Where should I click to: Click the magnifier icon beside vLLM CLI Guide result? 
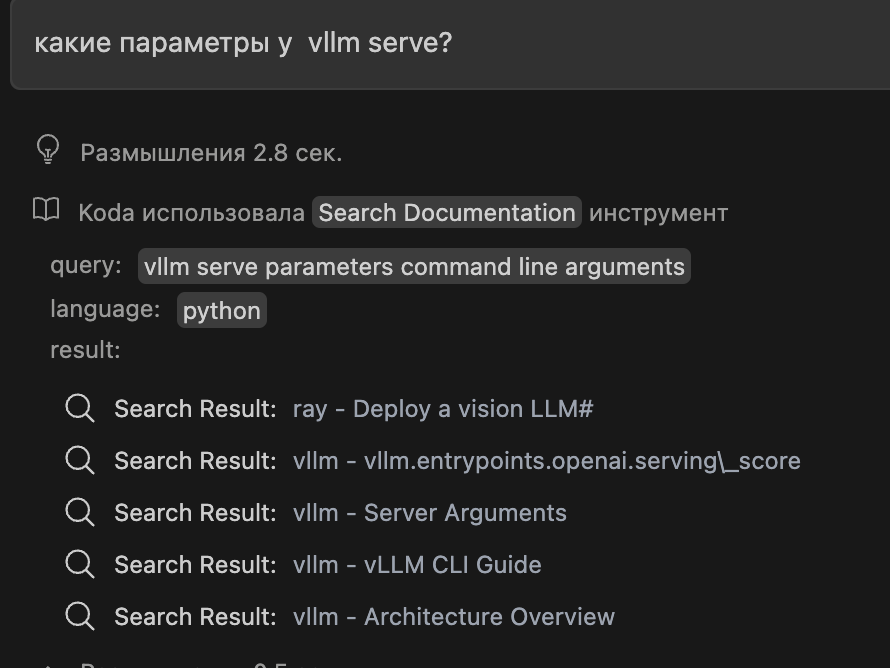tap(80, 564)
